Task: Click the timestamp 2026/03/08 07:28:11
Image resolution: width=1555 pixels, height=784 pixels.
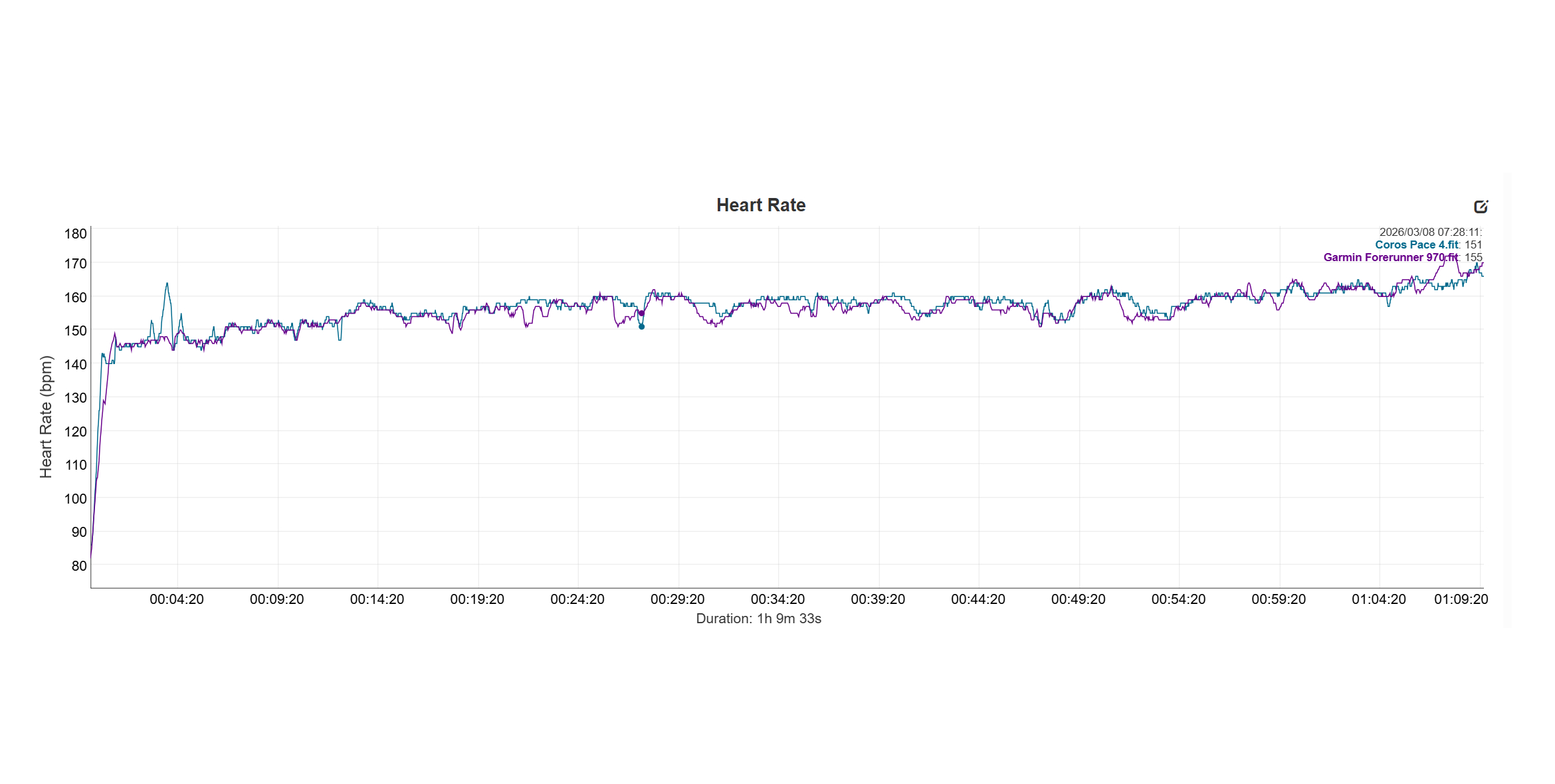Action: pos(1430,233)
